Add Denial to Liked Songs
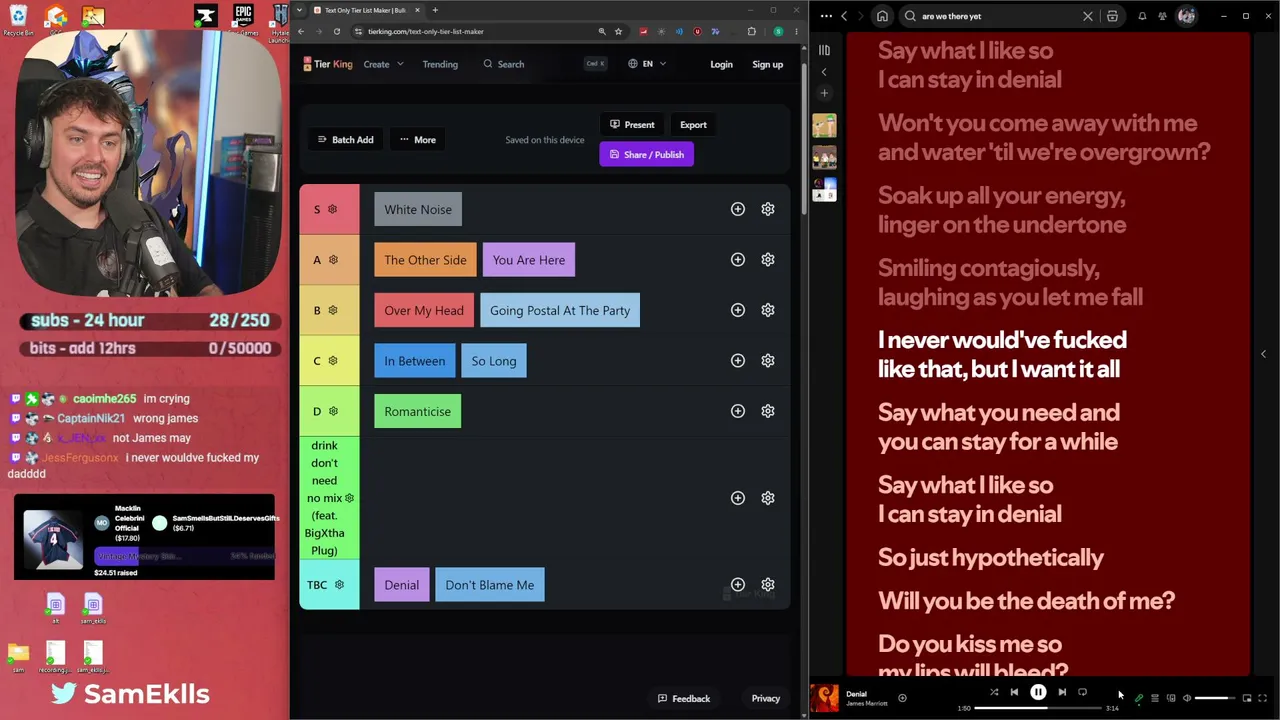Viewport: 1280px width, 720px height. (x=902, y=698)
